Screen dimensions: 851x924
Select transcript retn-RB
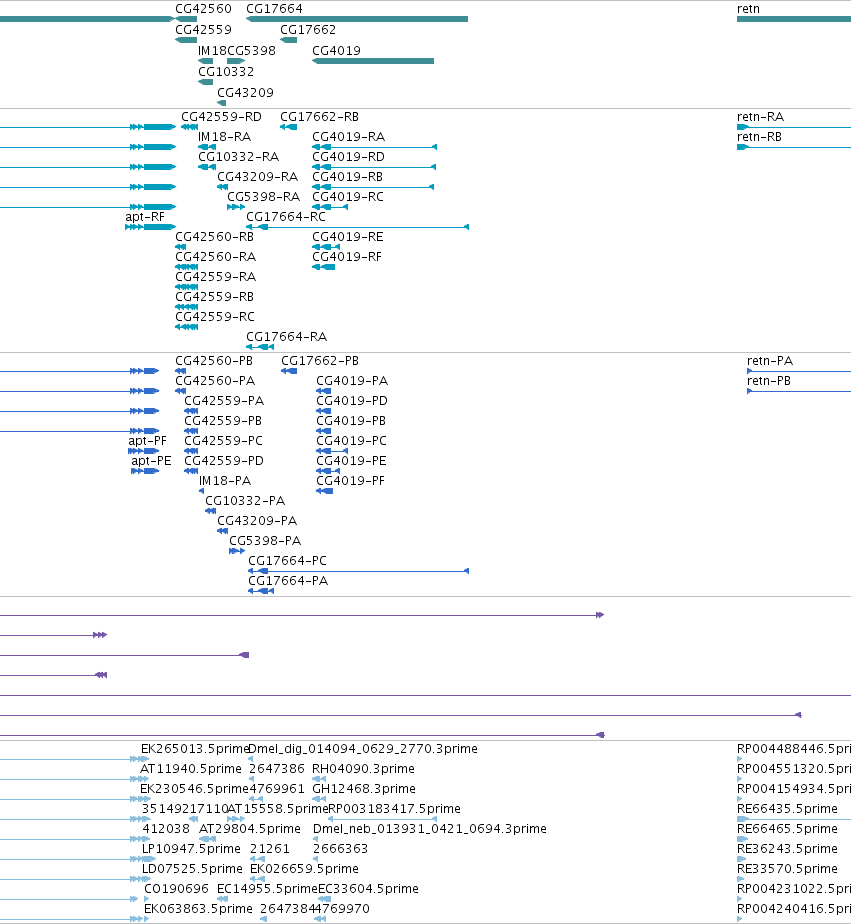point(759,137)
